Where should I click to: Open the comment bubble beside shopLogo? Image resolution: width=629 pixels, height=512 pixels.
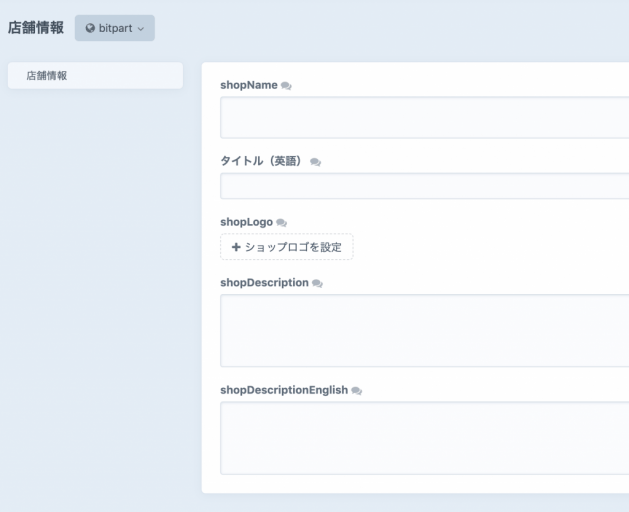pos(281,222)
